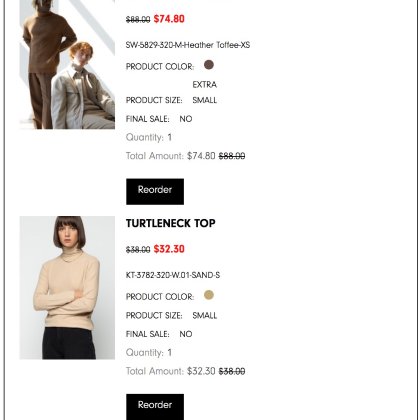
Task: Open the TURTLENECK TOP product title
Action: 171,223
